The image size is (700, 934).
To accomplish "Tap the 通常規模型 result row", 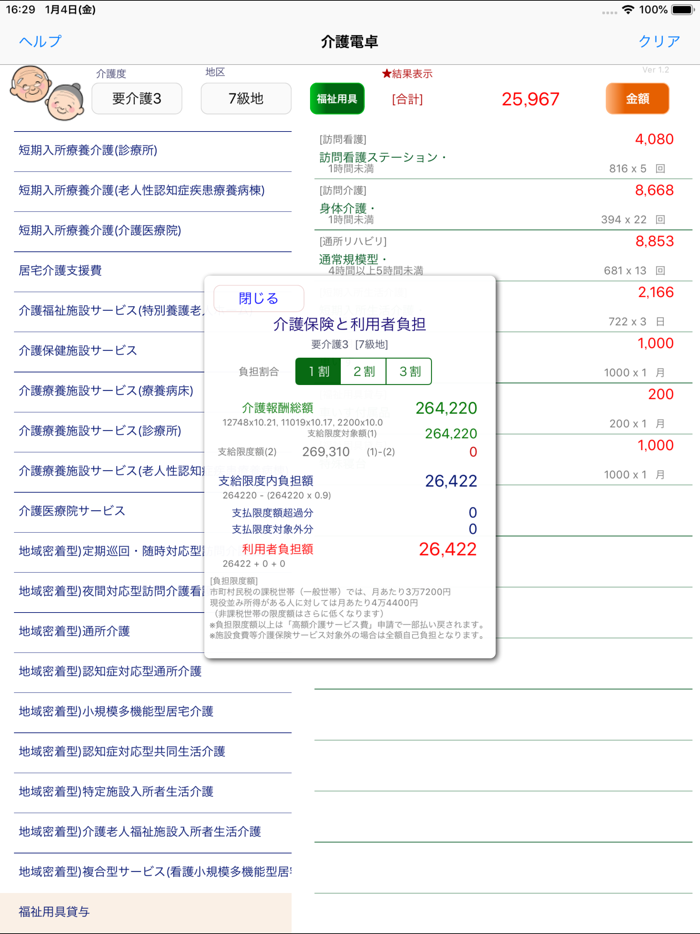I will click(x=503, y=255).
